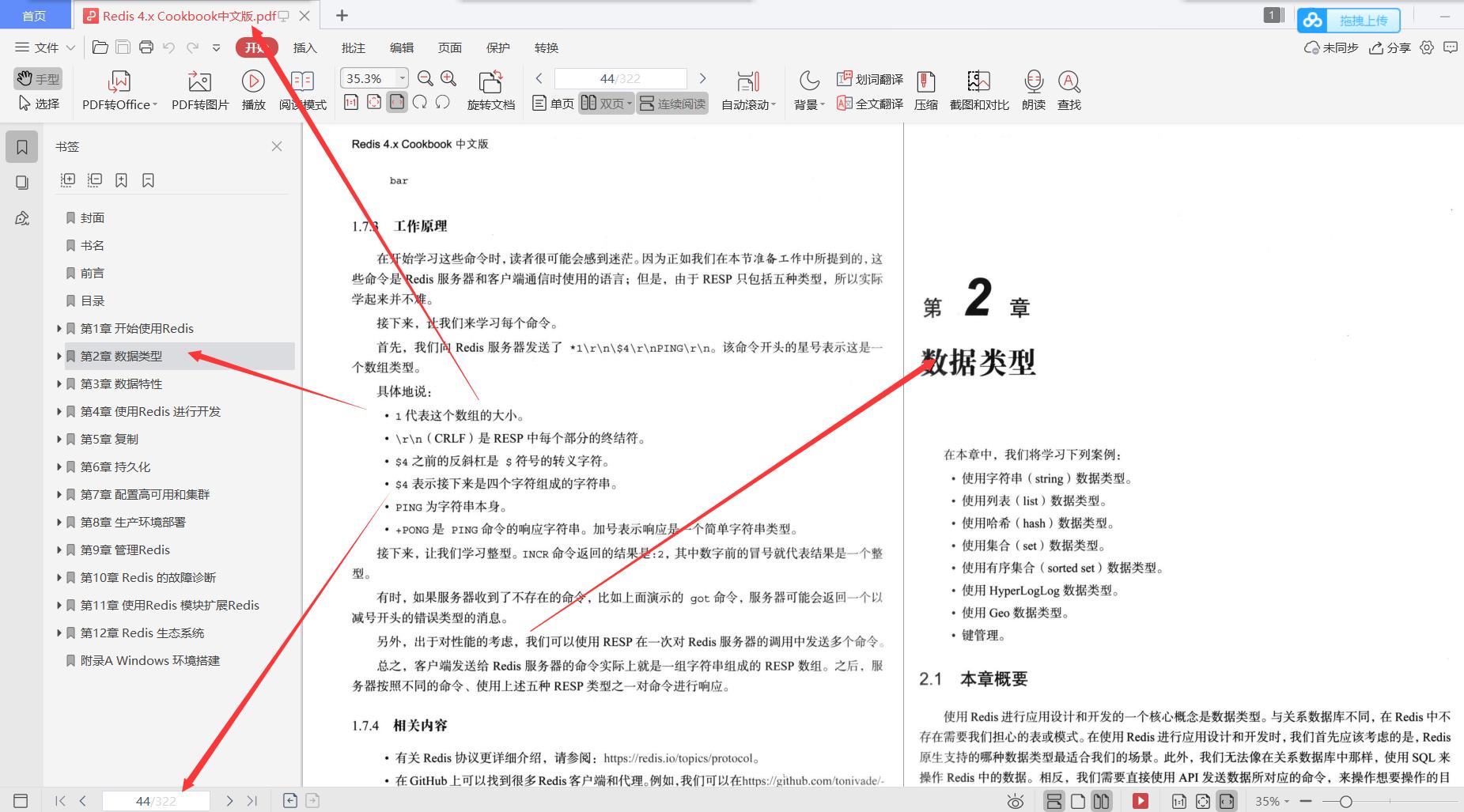1464x812 pixels.
Task: Open 阅读模式 reading mode
Action: pyautogui.click(x=303, y=90)
